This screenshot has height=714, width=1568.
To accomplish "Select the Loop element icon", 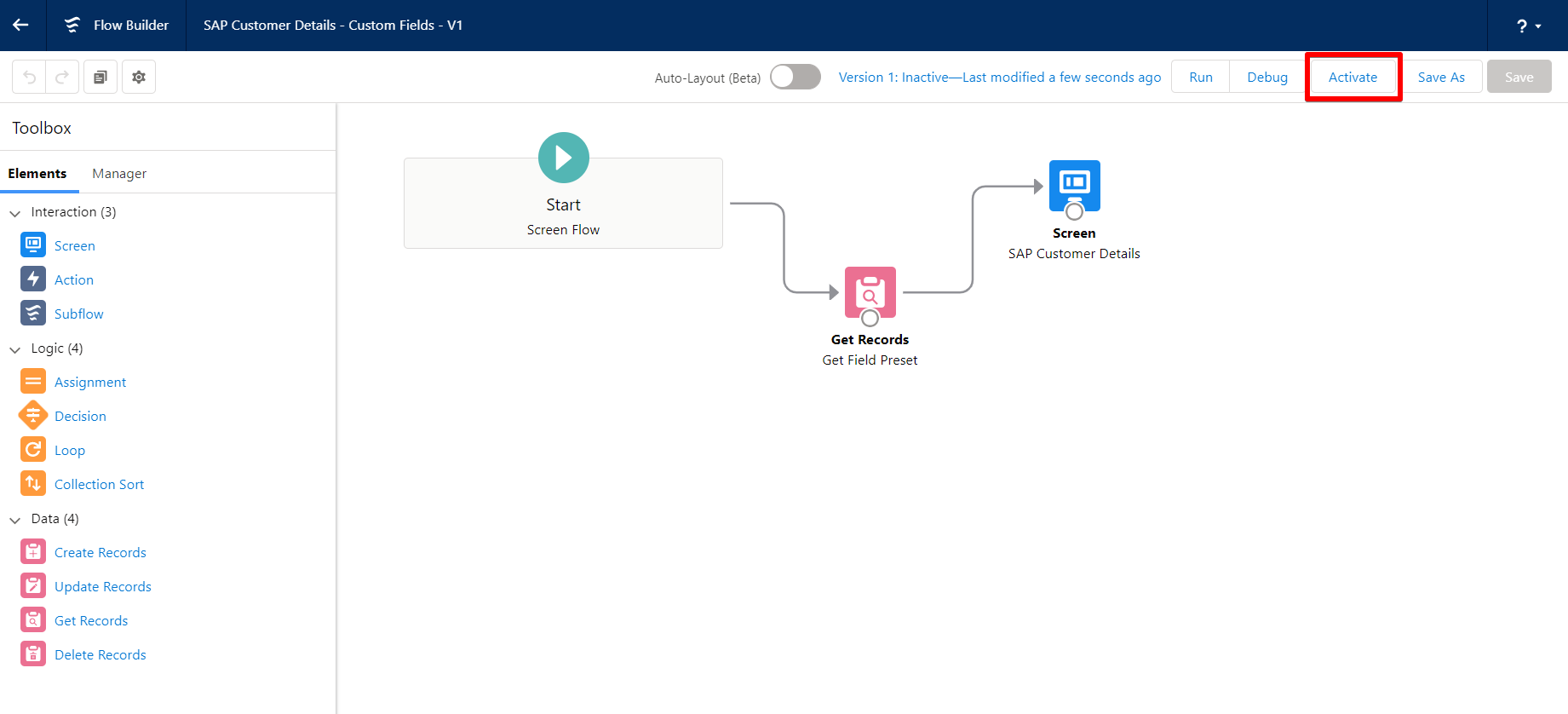I will pyautogui.click(x=33, y=449).
